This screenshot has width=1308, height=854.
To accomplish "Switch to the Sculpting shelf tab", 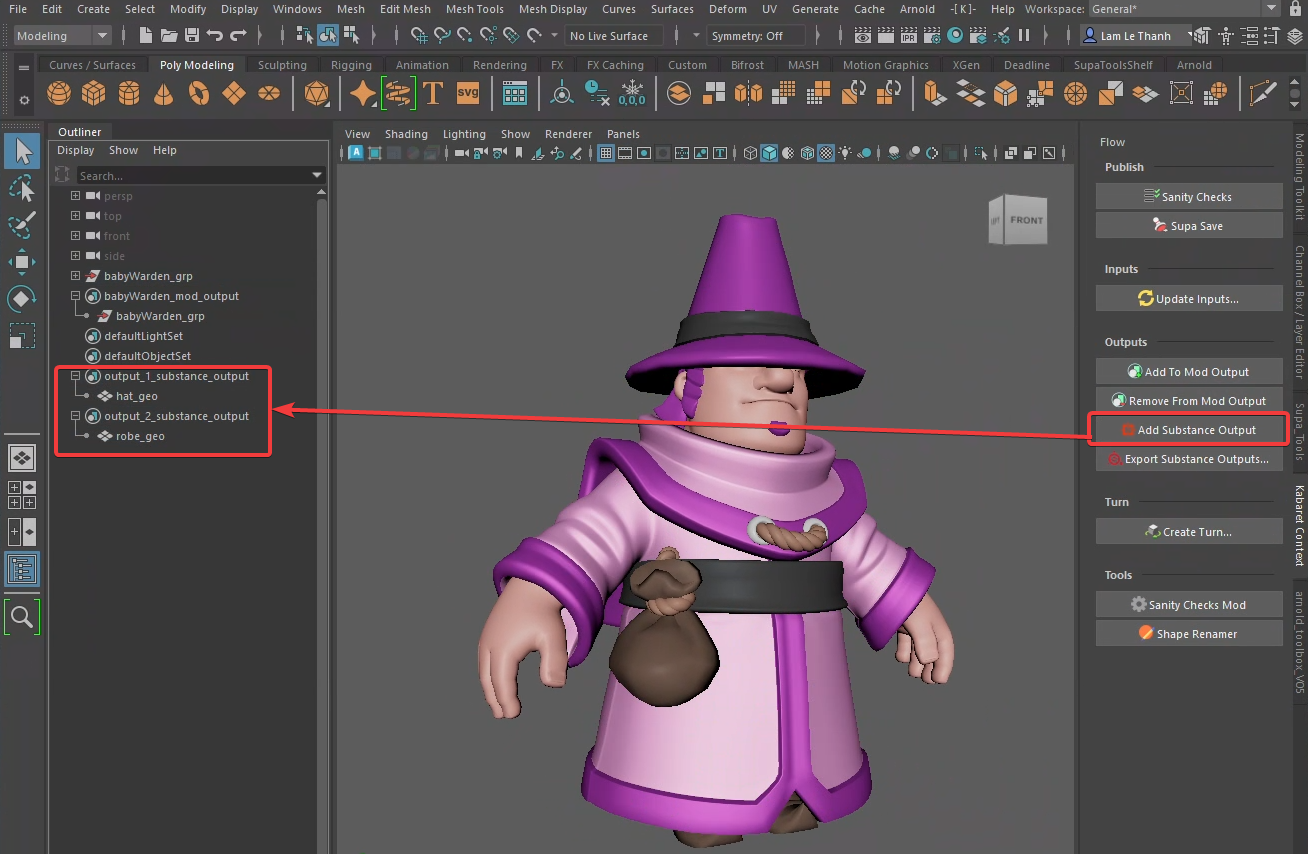I will (282, 65).
